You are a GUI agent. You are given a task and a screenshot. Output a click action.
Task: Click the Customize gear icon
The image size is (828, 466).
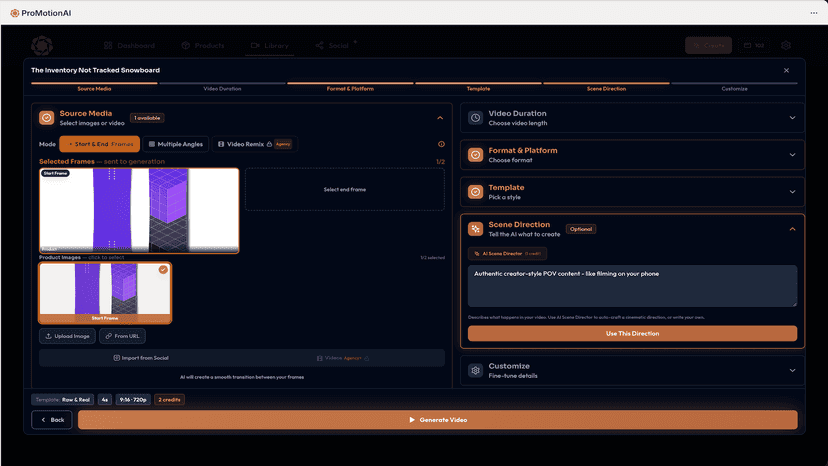pyautogui.click(x=475, y=370)
